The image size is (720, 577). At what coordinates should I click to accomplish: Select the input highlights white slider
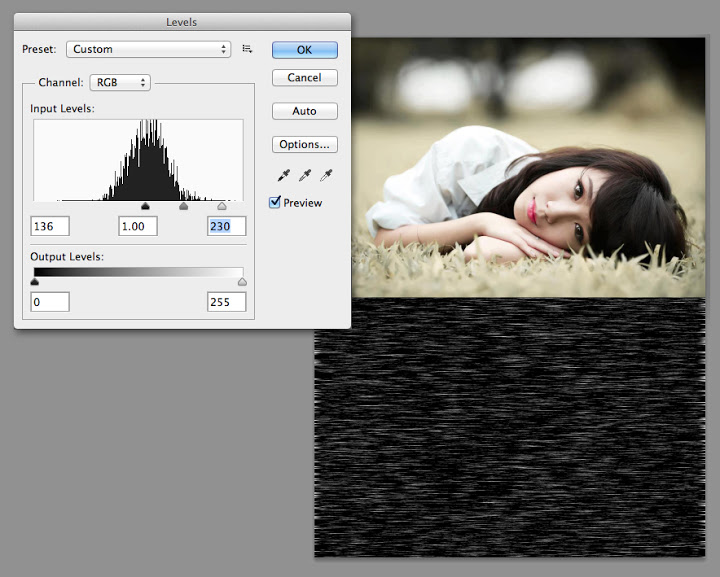[x=222, y=207]
